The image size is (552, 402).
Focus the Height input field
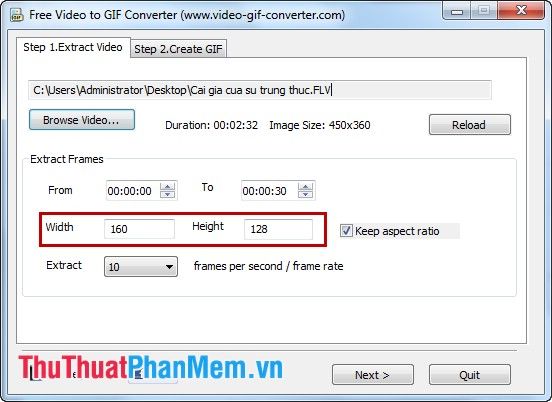278,229
